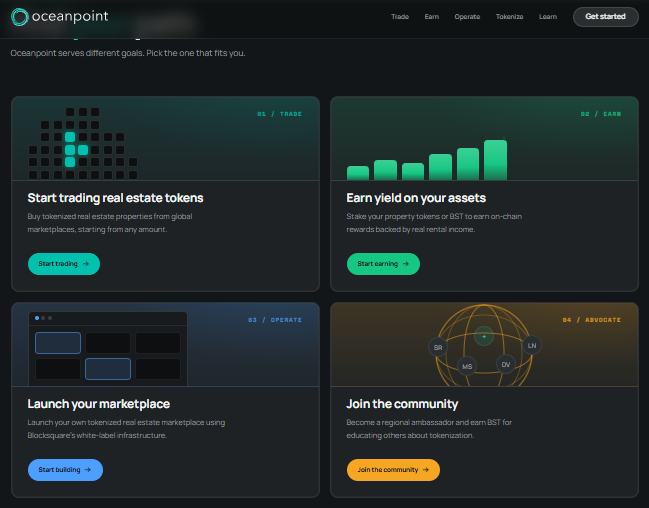Click the LN node on the globe
The height and width of the screenshot is (508, 649).
(x=532, y=345)
